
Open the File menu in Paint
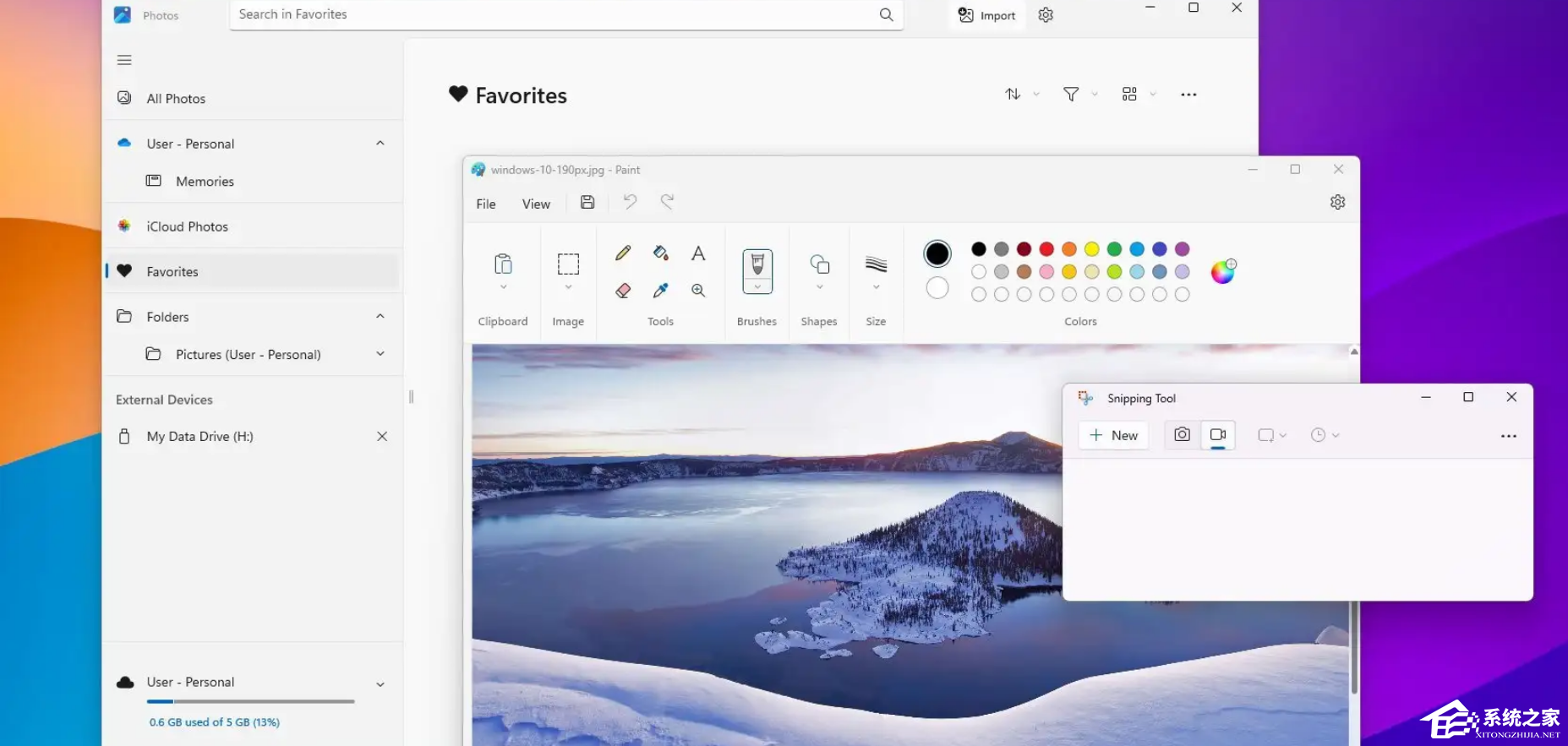(x=486, y=204)
